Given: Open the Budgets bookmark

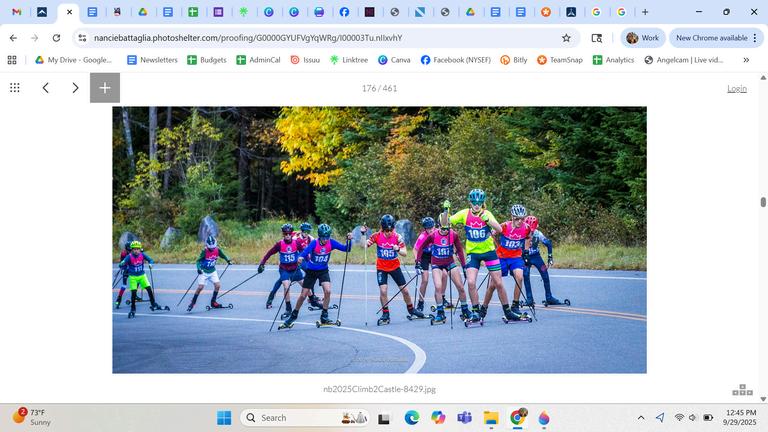Looking at the screenshot, I should click(207, 60).
